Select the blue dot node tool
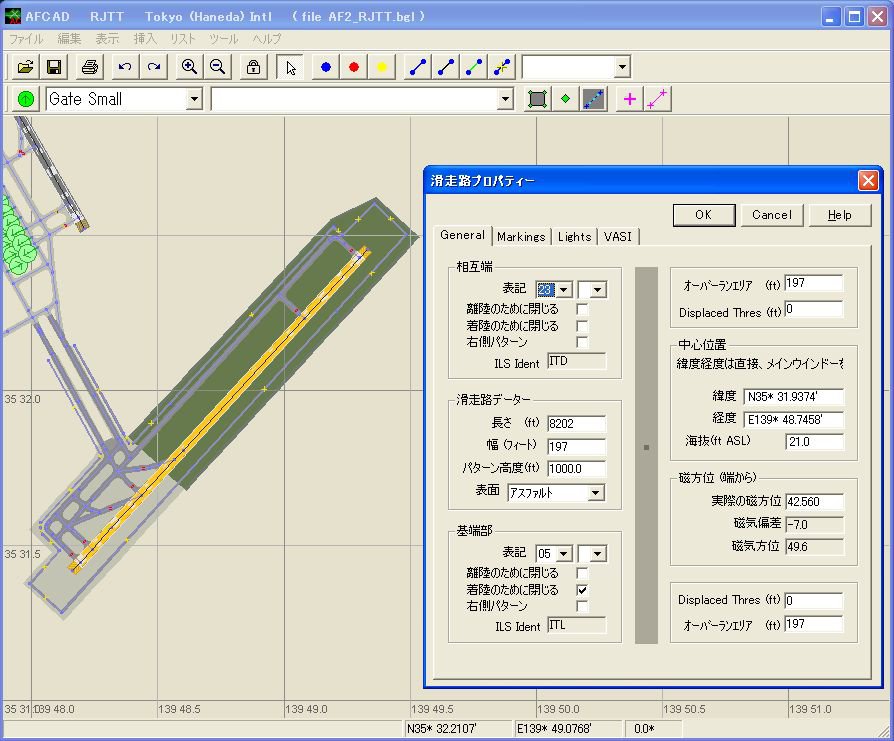This screenshot has height=741, width=894. 325,67
